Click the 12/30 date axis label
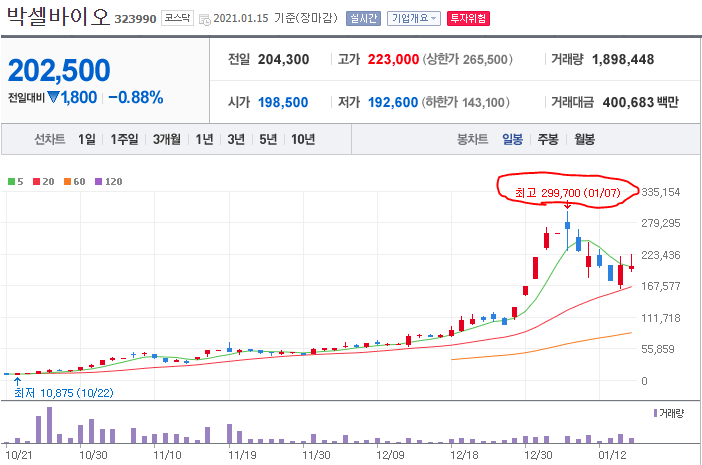The width and height of the screenshot is (702, 465). [538, 455]
